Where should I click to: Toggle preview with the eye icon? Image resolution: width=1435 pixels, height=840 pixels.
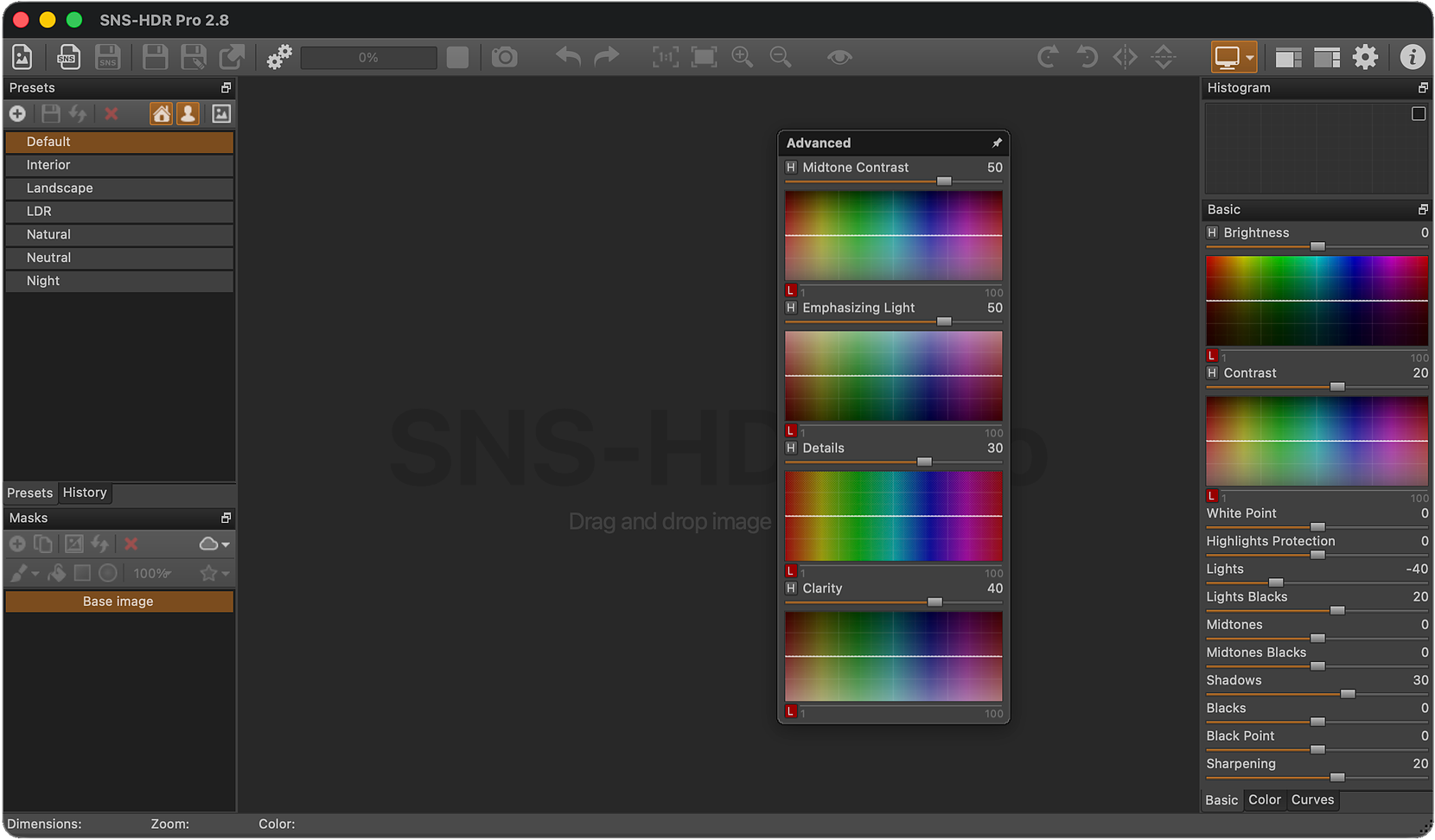coord(839,57)
